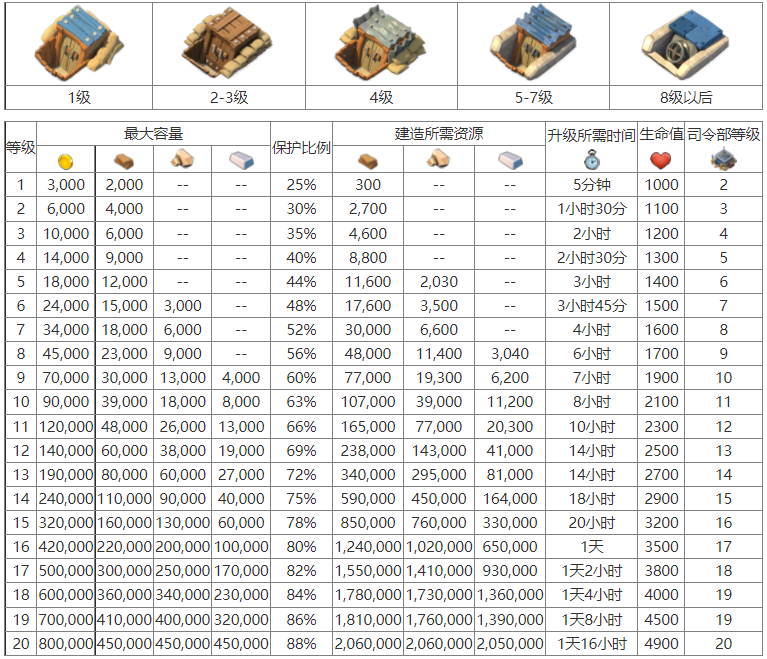Viewport: 767px width, 659px height.
Task: Click the 2,030 stone cost cell
Action: (x=439, y=282)
